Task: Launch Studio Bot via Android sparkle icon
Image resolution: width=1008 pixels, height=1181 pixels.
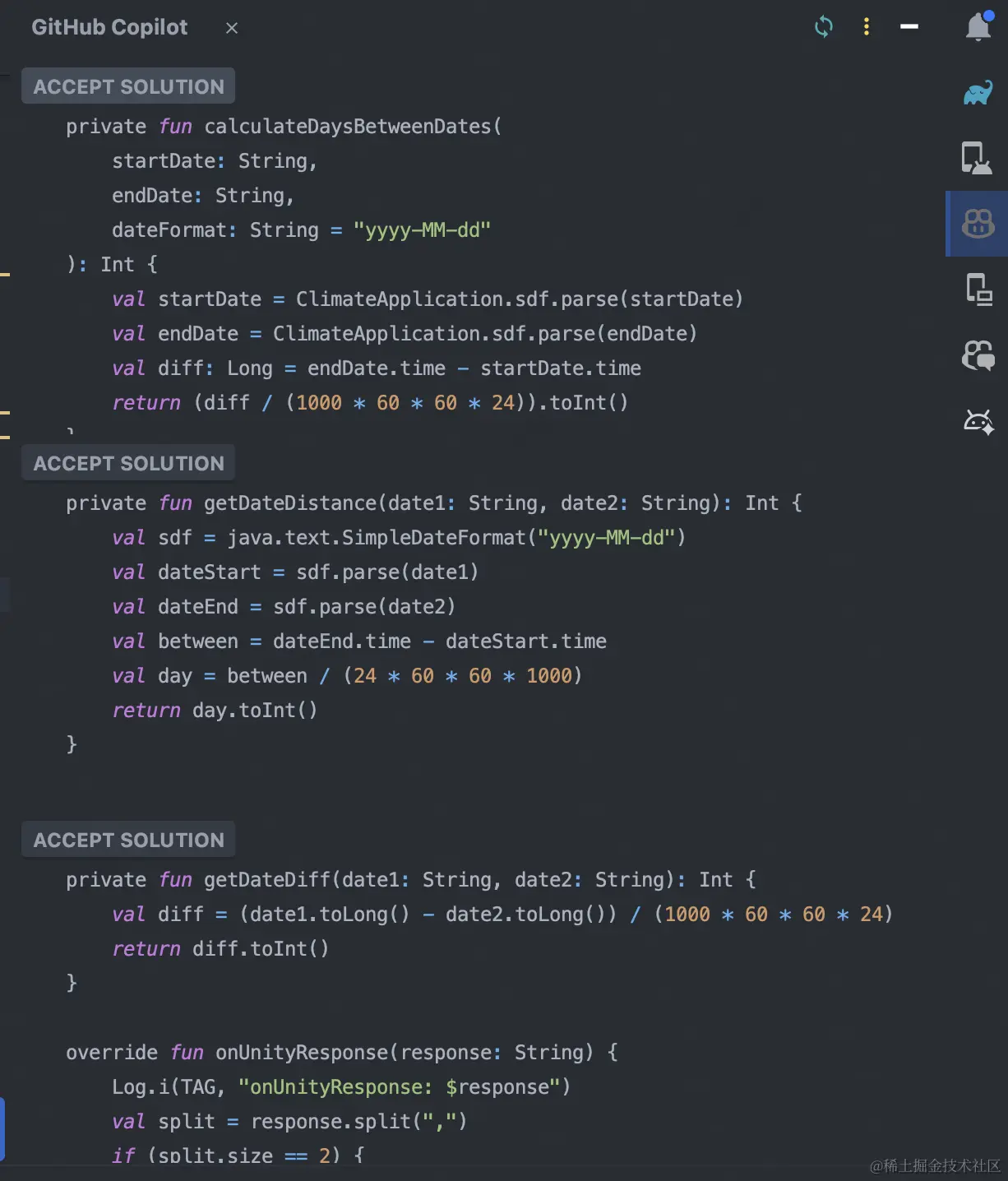Action: pyautogui.click(x=978, y=422)
